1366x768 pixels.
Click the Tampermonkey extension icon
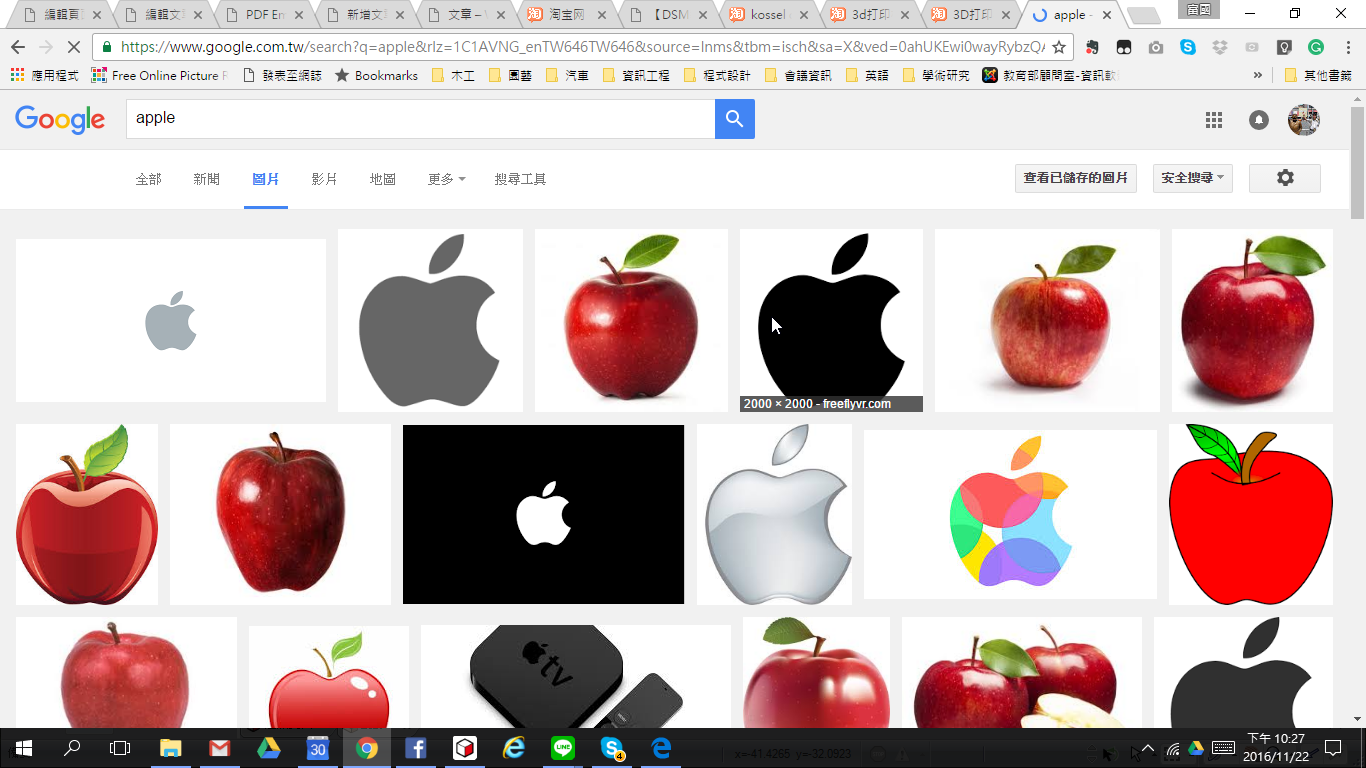(x=1124, y=47)
